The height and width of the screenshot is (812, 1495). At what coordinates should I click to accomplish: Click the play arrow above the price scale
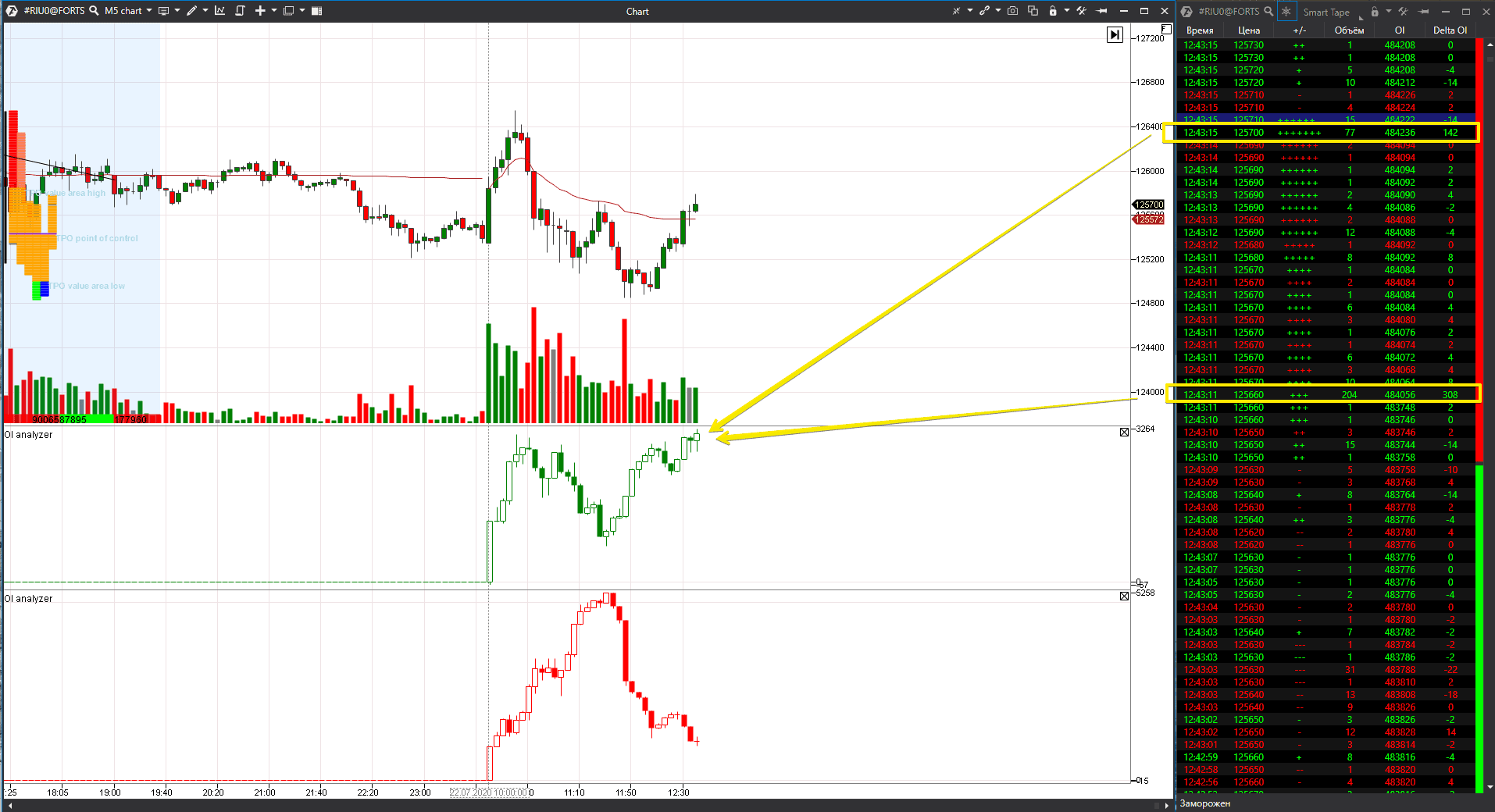(x=1115, y=34)
